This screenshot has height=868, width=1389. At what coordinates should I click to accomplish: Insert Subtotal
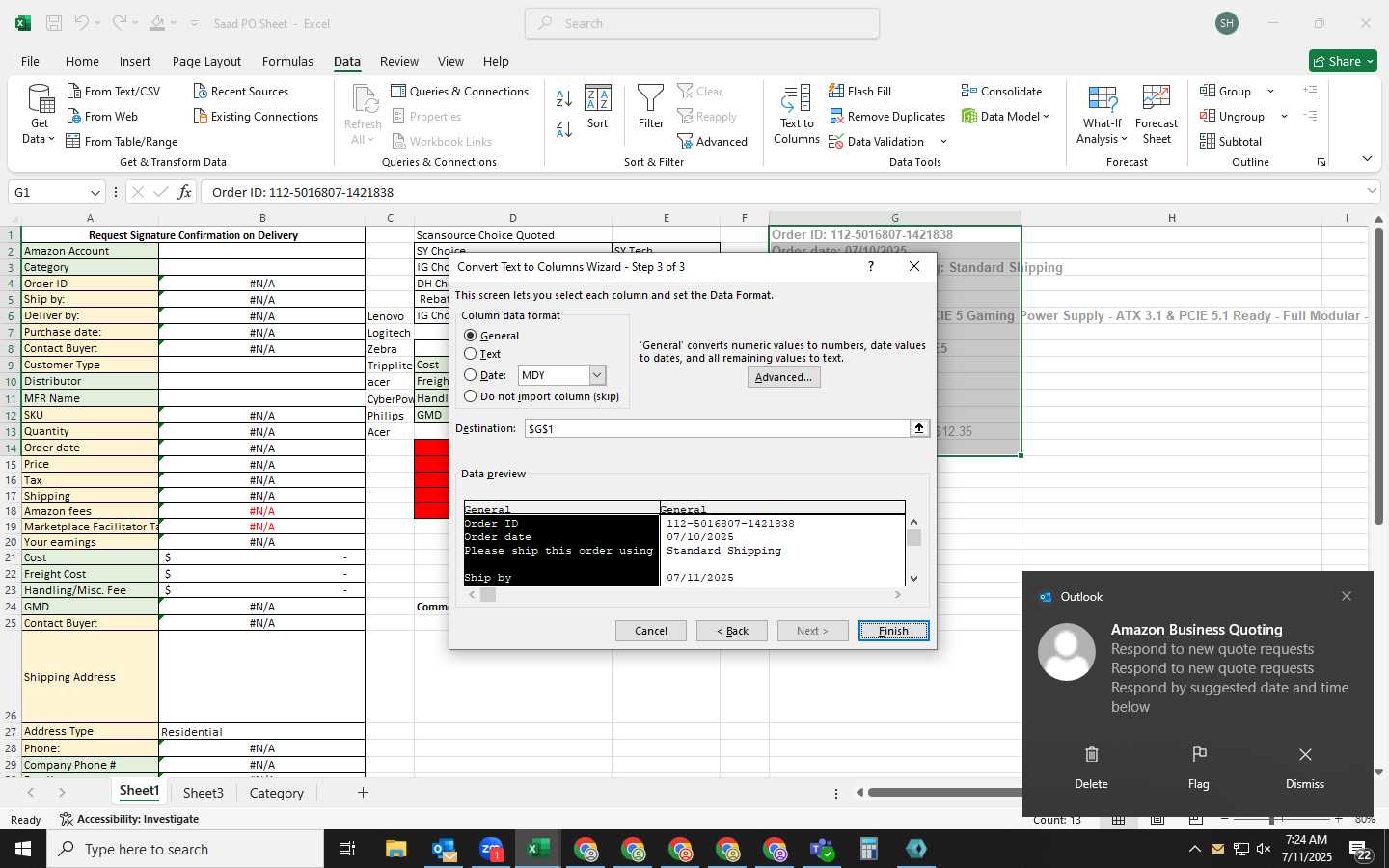coord(1230,141)
